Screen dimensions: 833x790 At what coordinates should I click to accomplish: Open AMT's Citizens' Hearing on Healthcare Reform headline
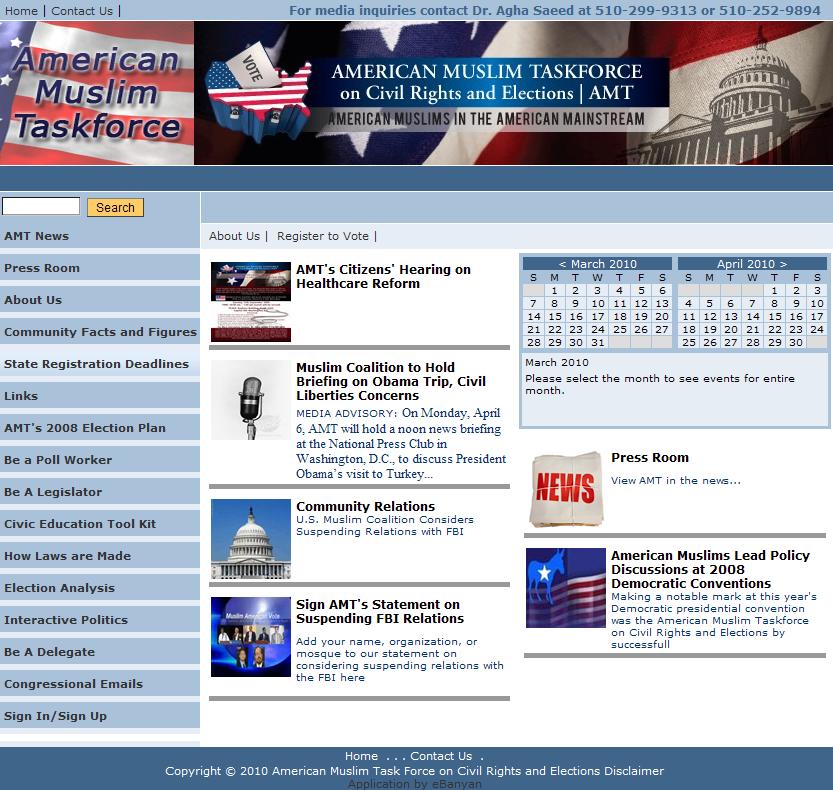pyautogui.click(x=383, y=276)
